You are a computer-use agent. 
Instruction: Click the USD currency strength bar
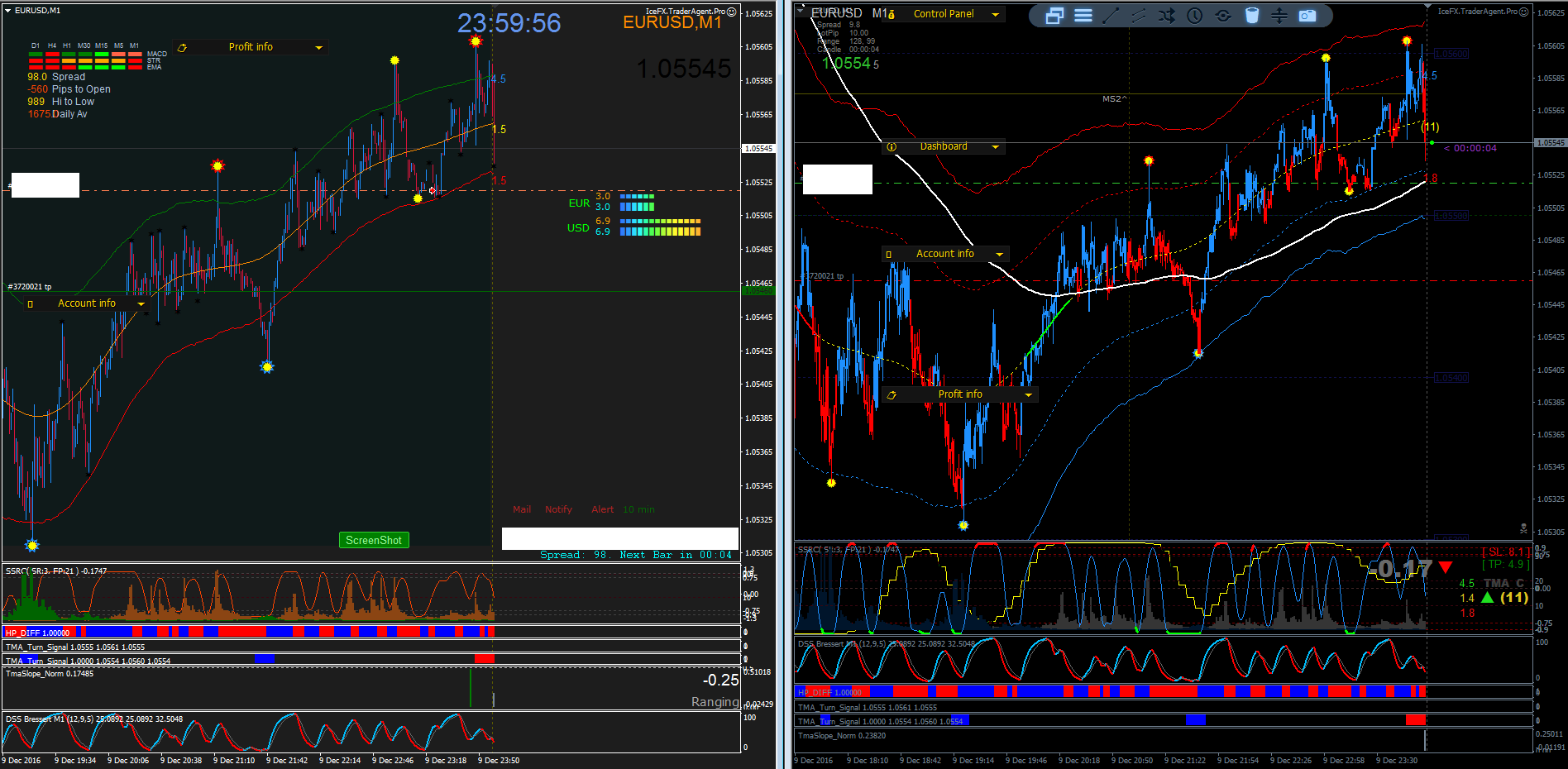pyautogui.click(x=660, y=227)
